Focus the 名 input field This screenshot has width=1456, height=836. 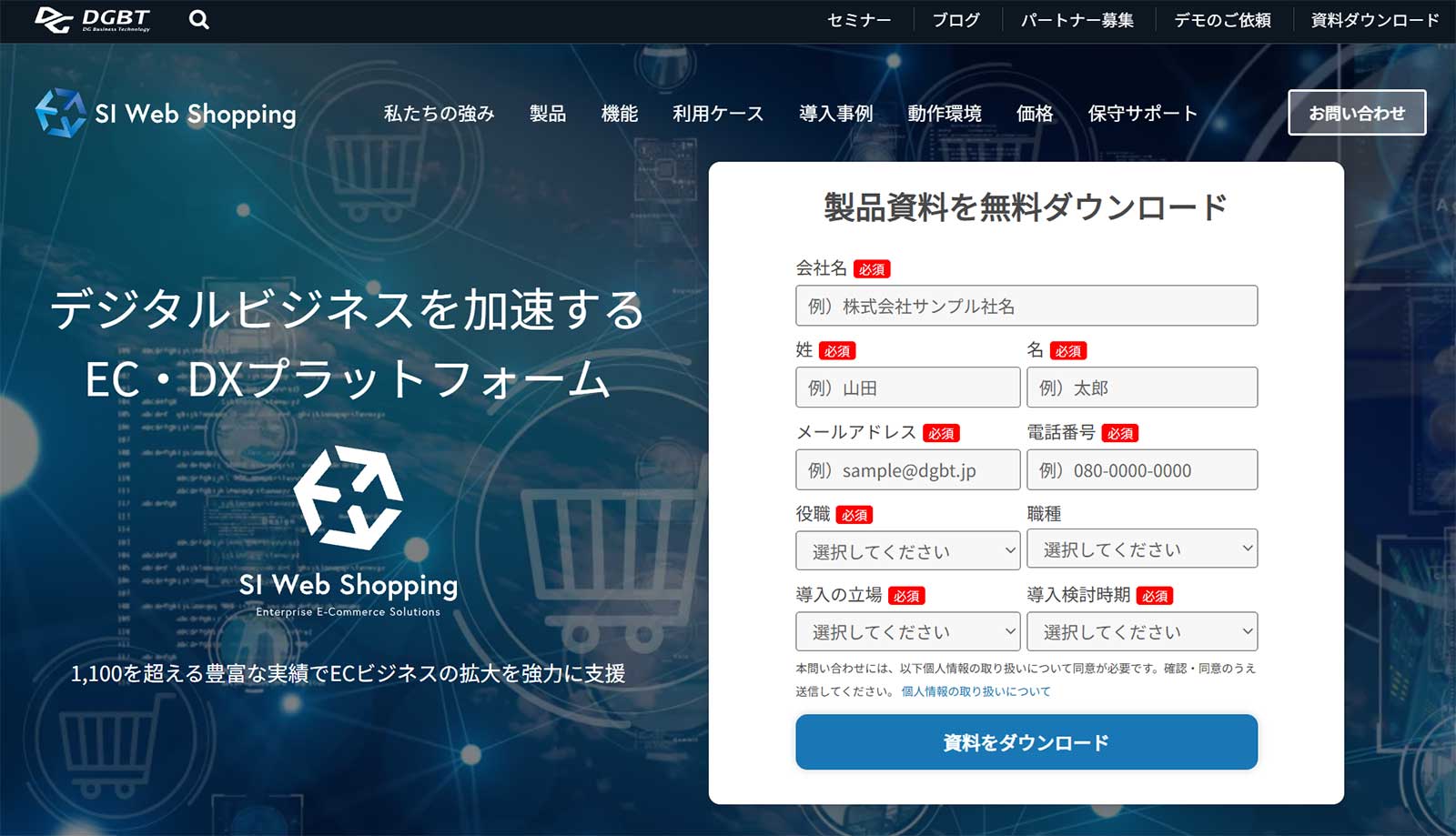[x=1142, y=388]
